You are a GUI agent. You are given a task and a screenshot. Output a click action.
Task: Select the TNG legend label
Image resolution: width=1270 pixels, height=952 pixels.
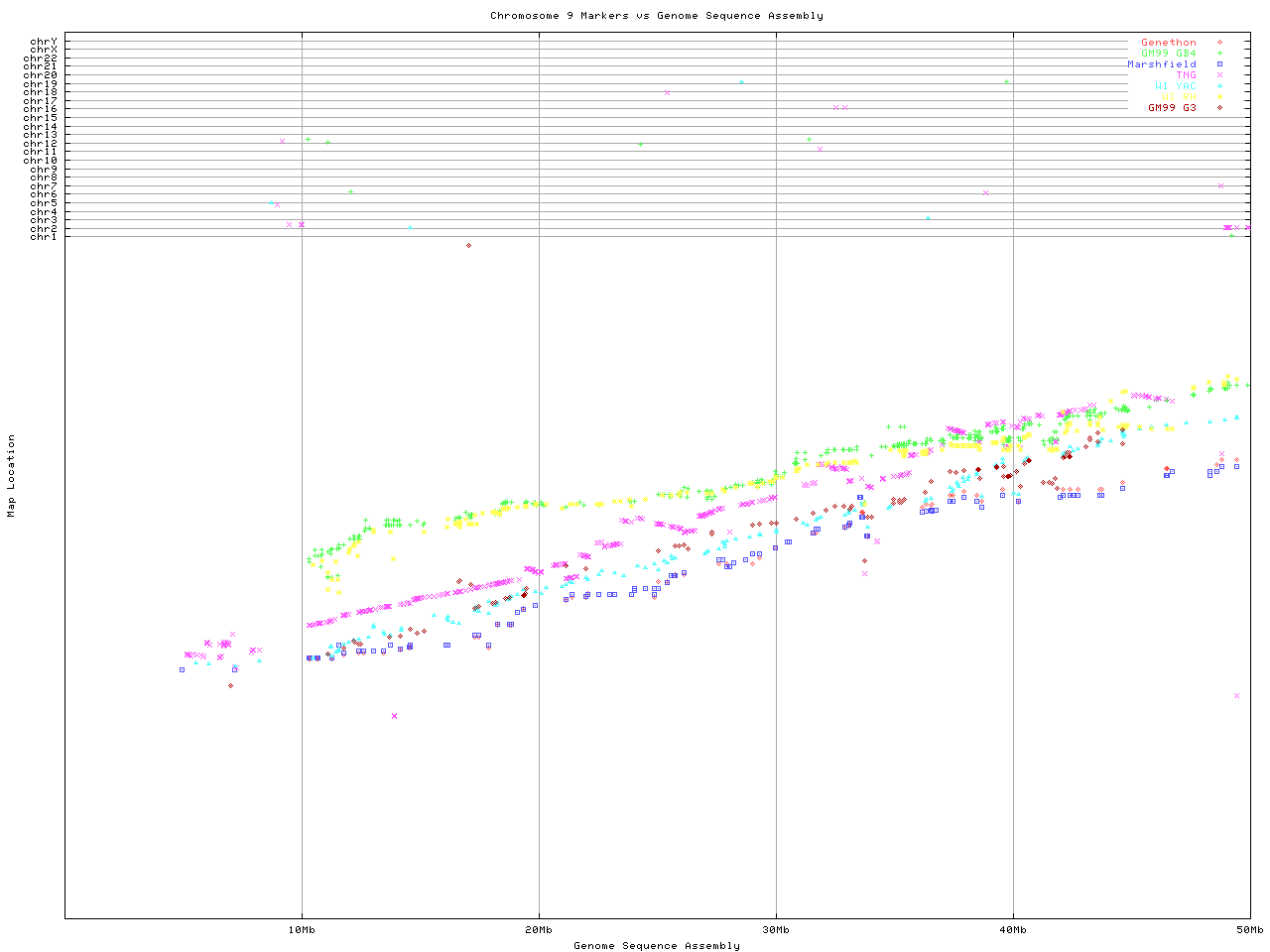click(x=1186, y=75)
